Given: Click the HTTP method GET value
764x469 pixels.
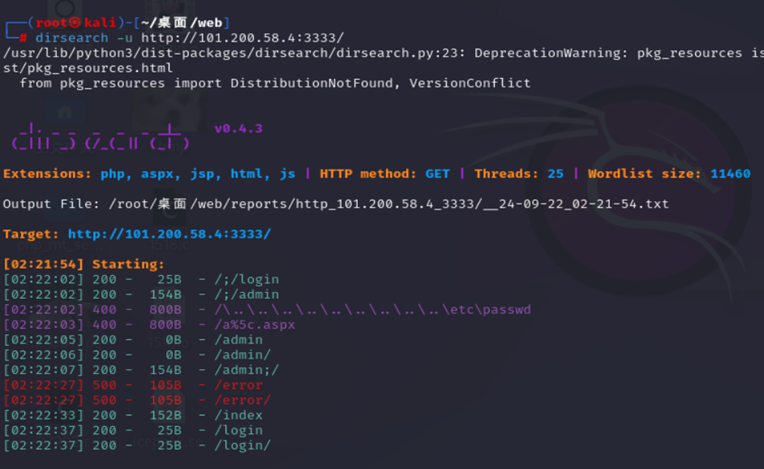Looking at the screenshot, I should (437, 174).
